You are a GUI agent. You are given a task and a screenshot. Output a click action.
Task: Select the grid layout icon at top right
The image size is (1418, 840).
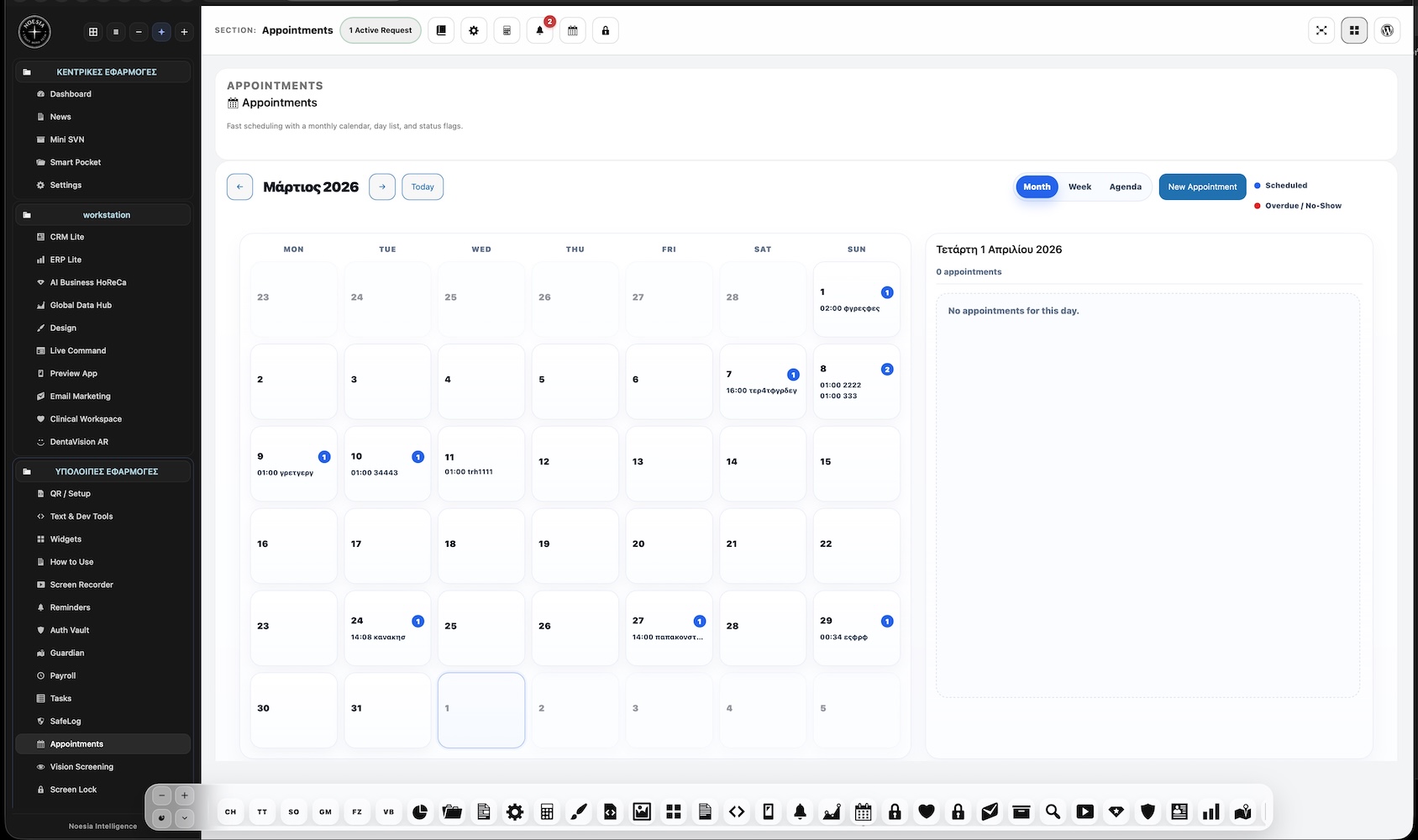pyautogui.click(x=1354, y=30)
